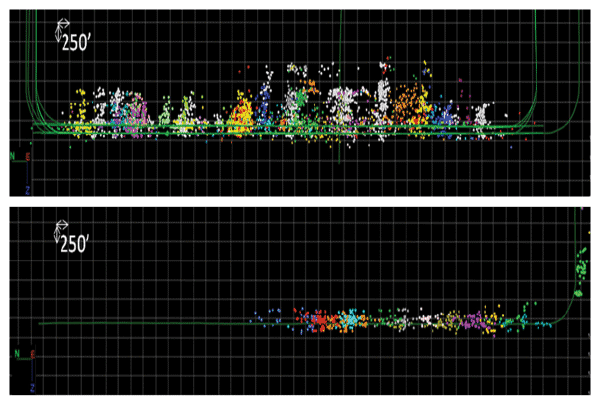Image resolution: width=600 pixels, height=405 pixels.
Task: Click the scale cube icon in top panel
Action: (59, 29)
